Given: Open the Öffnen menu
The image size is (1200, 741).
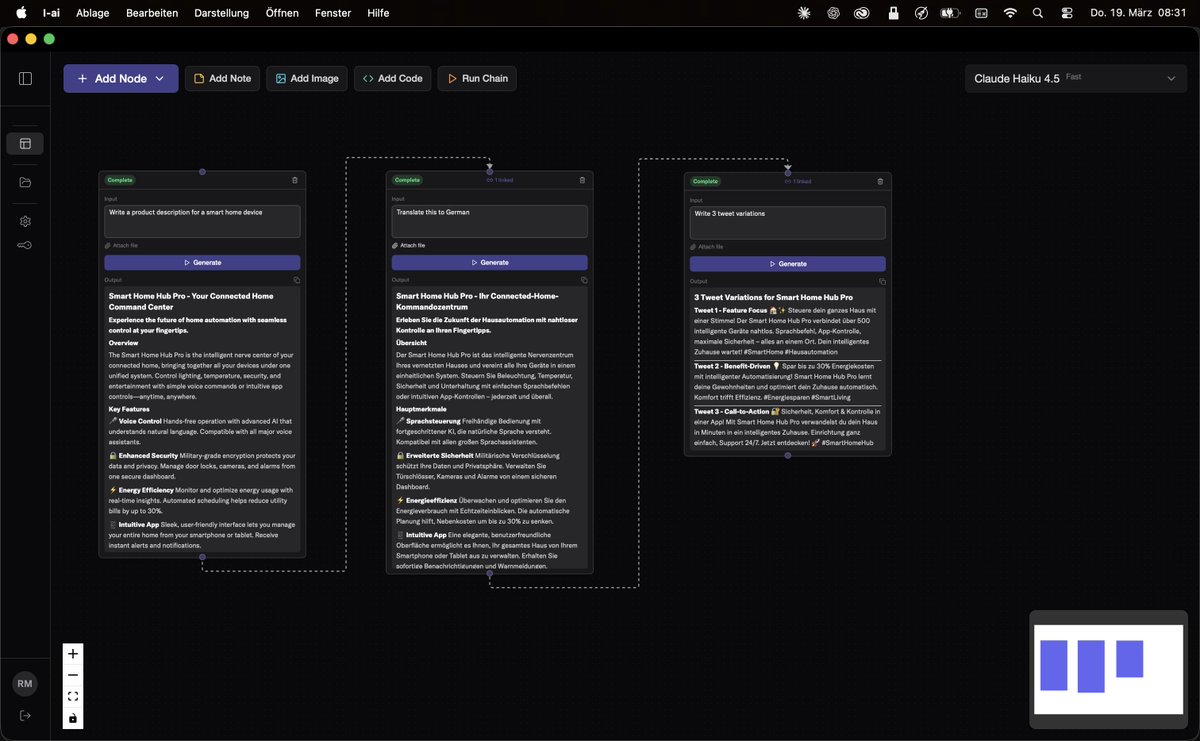Looking at the screenshot, I should click(x=282, y=13).
